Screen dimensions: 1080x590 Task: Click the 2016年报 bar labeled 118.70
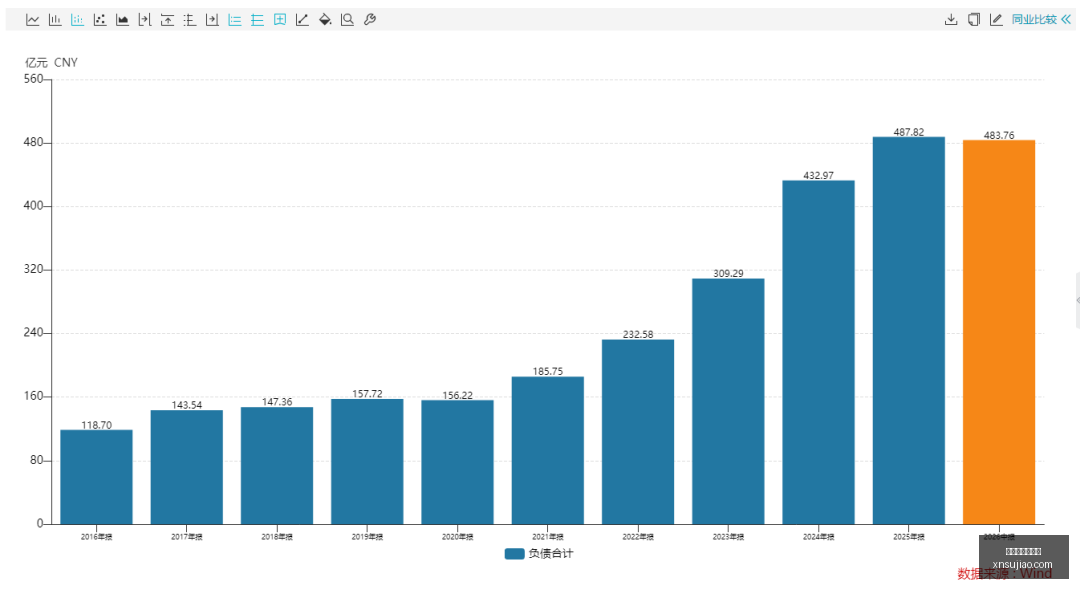(96, 477)
